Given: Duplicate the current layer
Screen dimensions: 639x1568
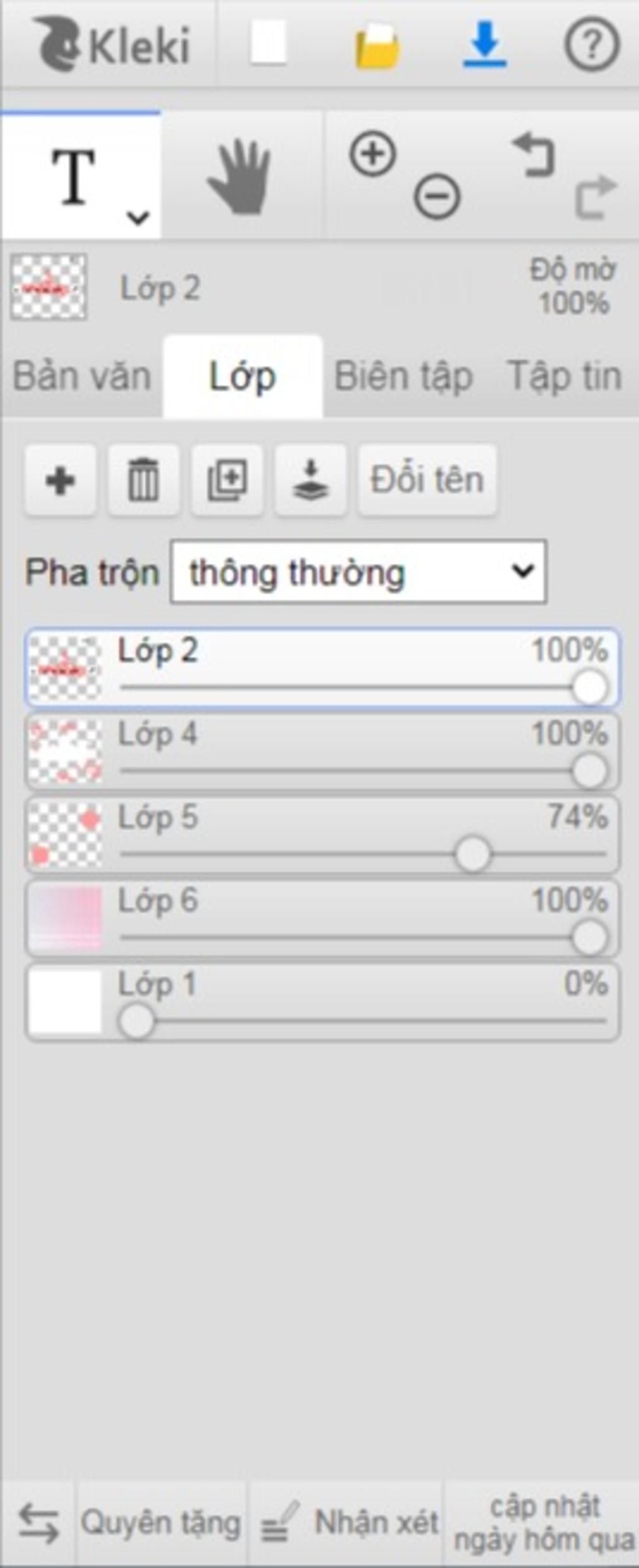Looking at the screenshot, I should (x=227, y=480).
